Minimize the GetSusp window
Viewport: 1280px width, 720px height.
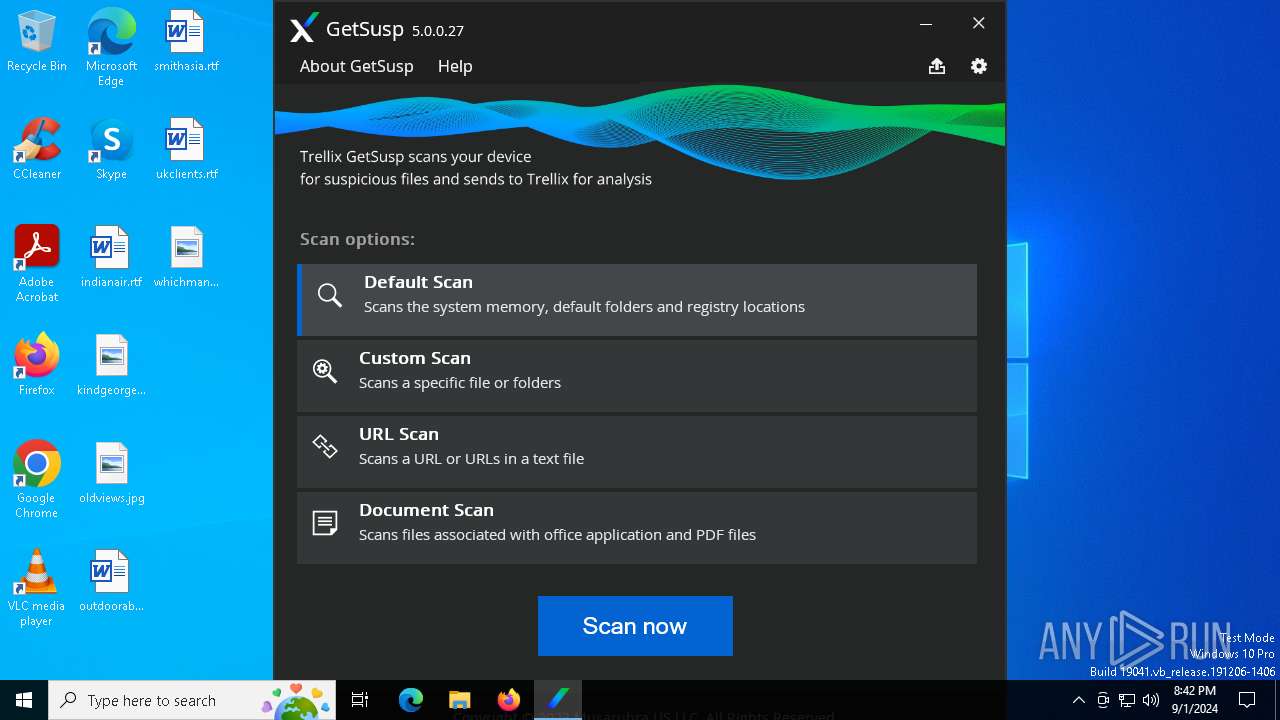[x=926, y=24]
